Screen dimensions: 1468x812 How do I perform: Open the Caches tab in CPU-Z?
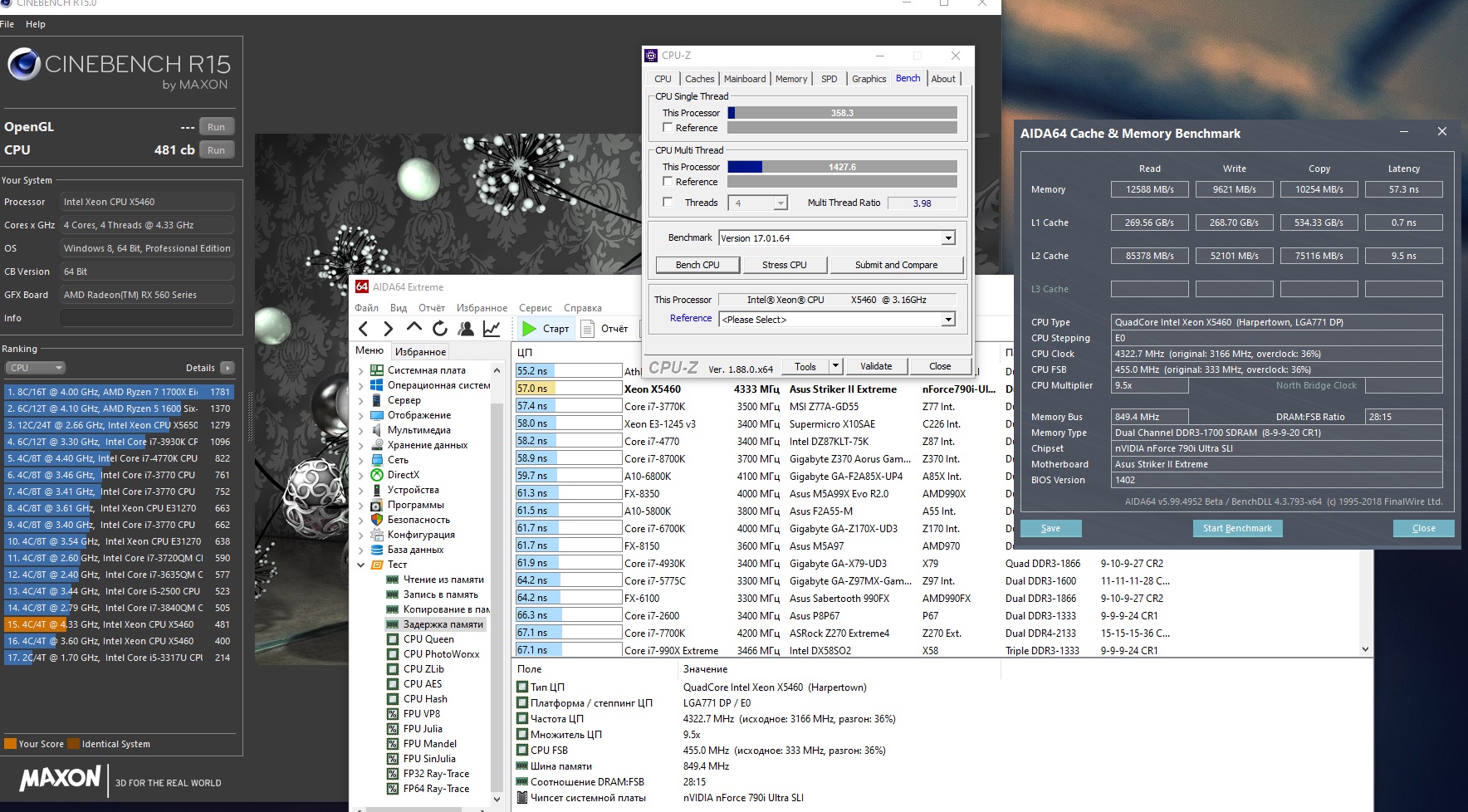tap(699, 79)
